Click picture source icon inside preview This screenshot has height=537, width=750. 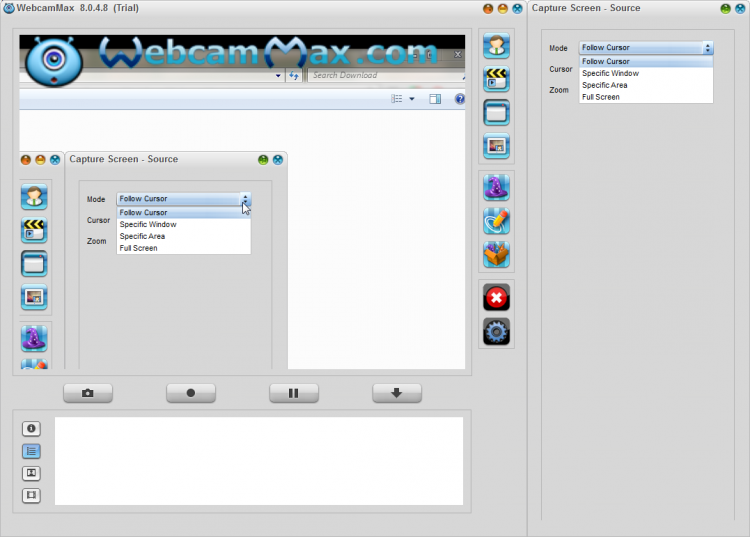point(34,297)
